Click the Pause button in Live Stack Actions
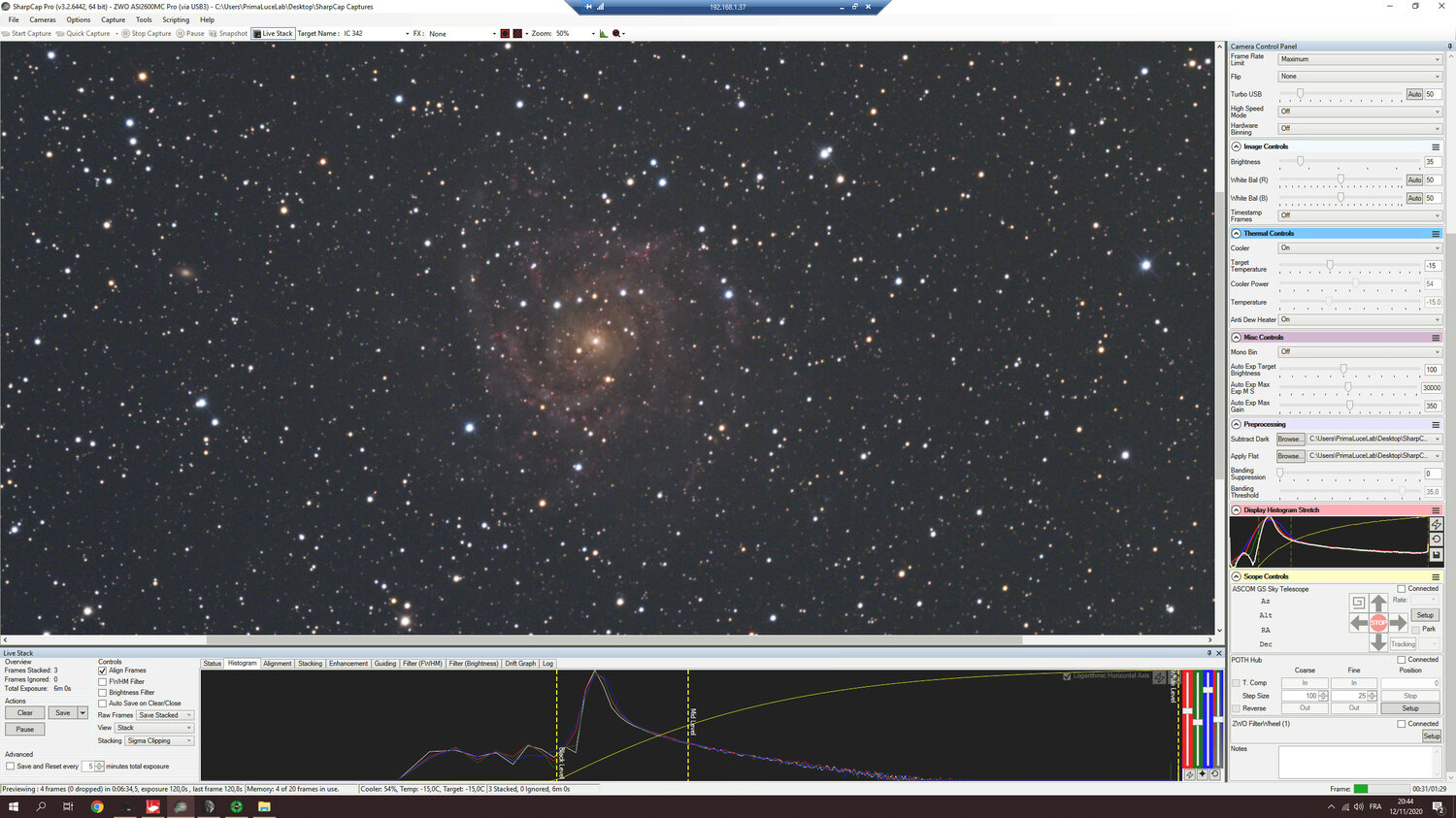1456x818 pixels. [x=25, y=729]
